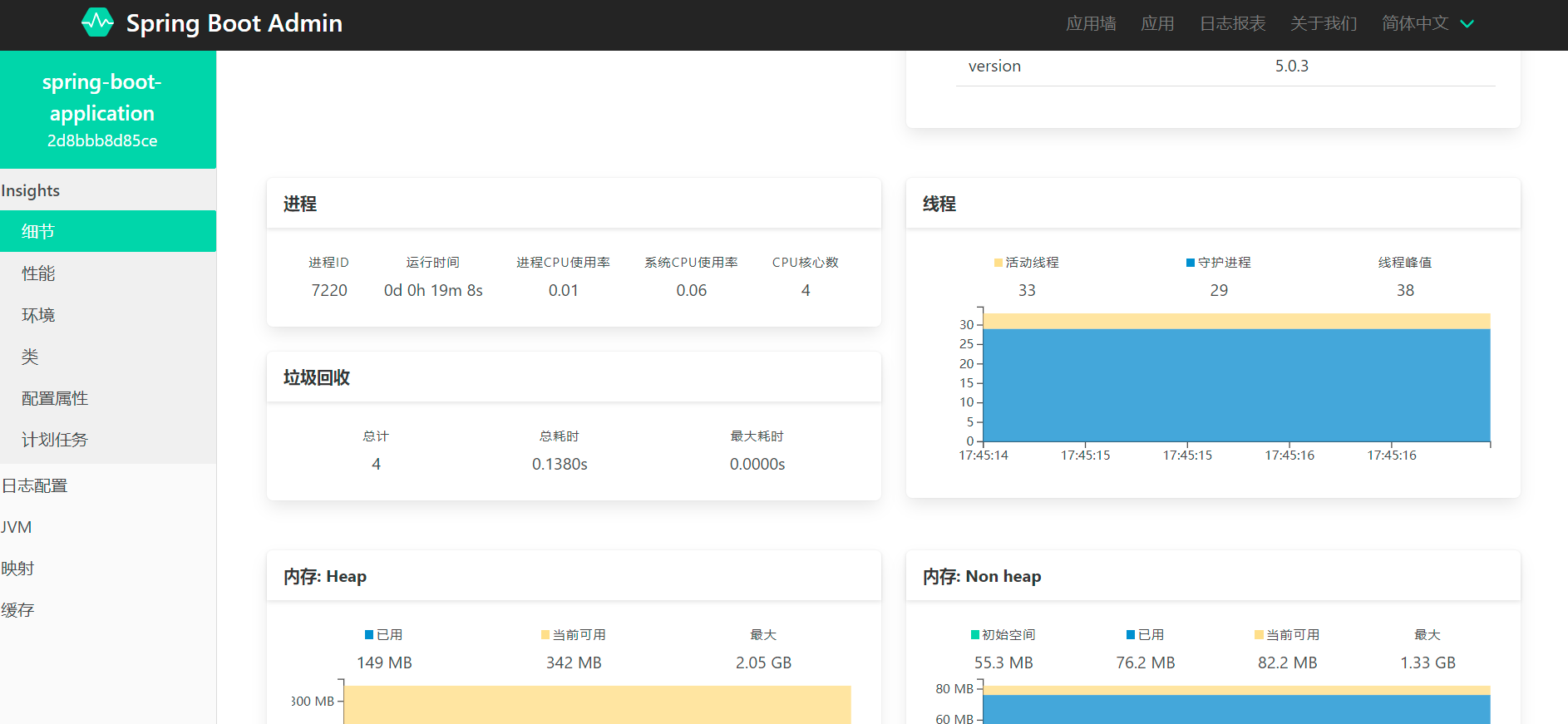Collapse the Insights sidebar section
1568x724 pixels.
tap(108, 190)
